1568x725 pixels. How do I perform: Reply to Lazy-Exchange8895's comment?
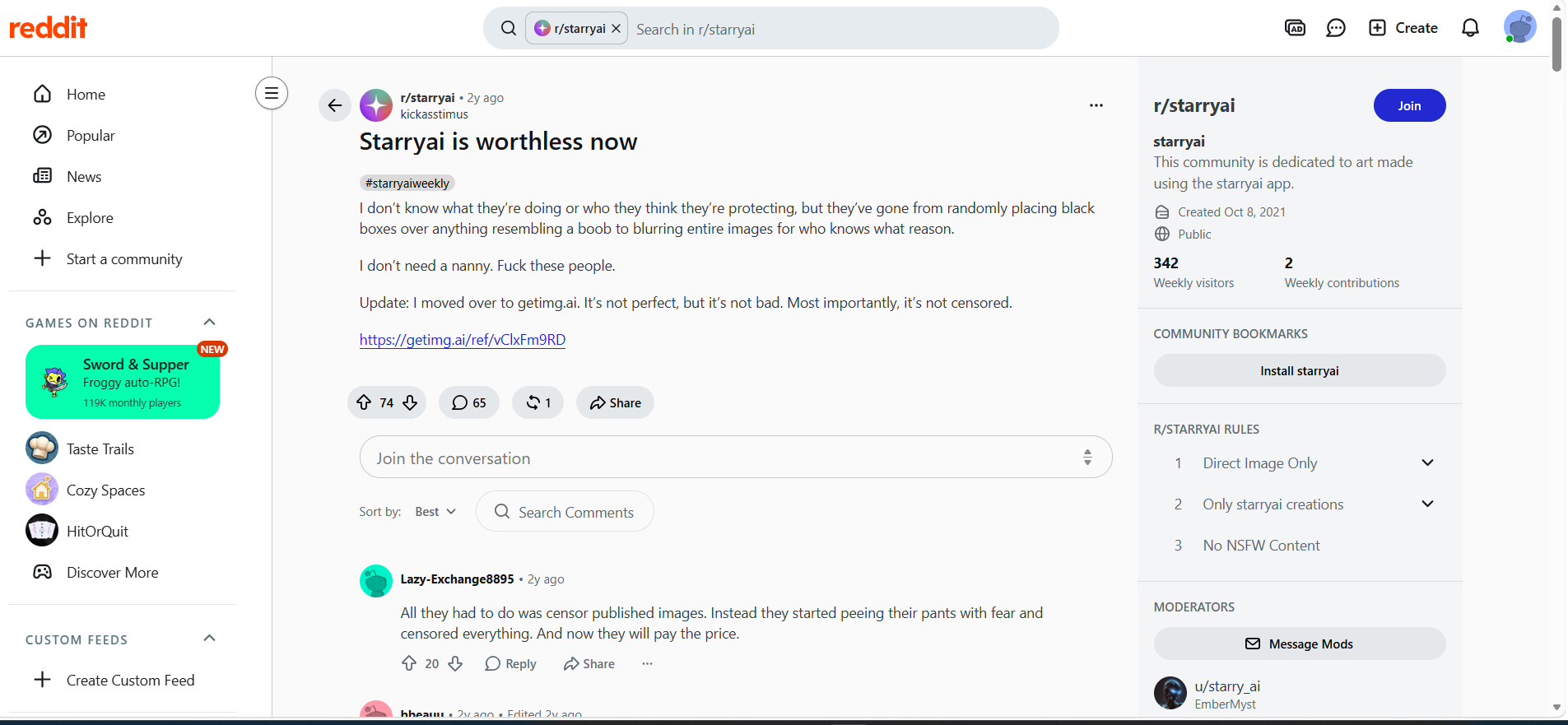(510, 663)
